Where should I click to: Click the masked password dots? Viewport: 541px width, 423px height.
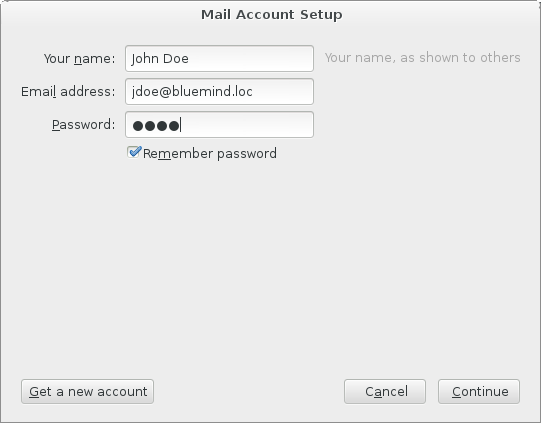click(156, 126)
